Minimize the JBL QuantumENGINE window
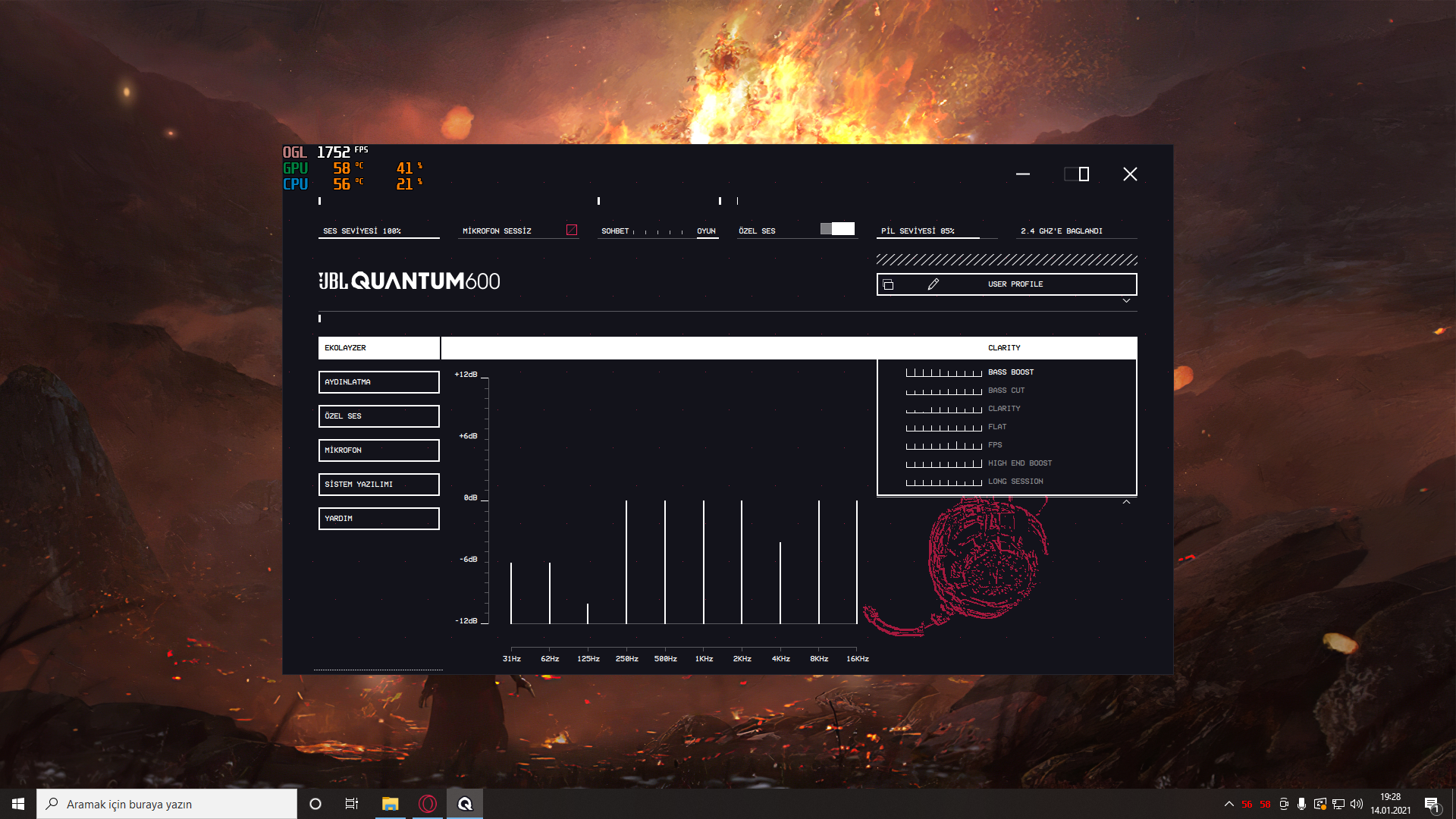Image resolution: width=1456 pixels, height=819 pixels. point(1023,174)
